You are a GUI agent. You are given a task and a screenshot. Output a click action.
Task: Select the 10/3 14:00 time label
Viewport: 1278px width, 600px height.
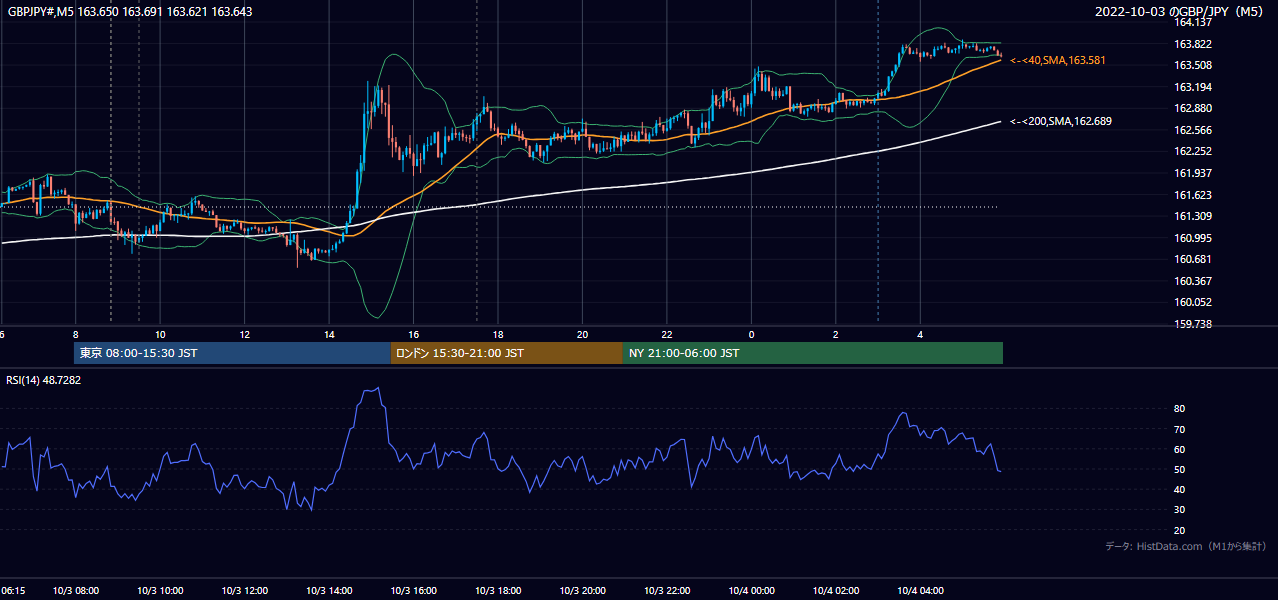coord(330,591)
